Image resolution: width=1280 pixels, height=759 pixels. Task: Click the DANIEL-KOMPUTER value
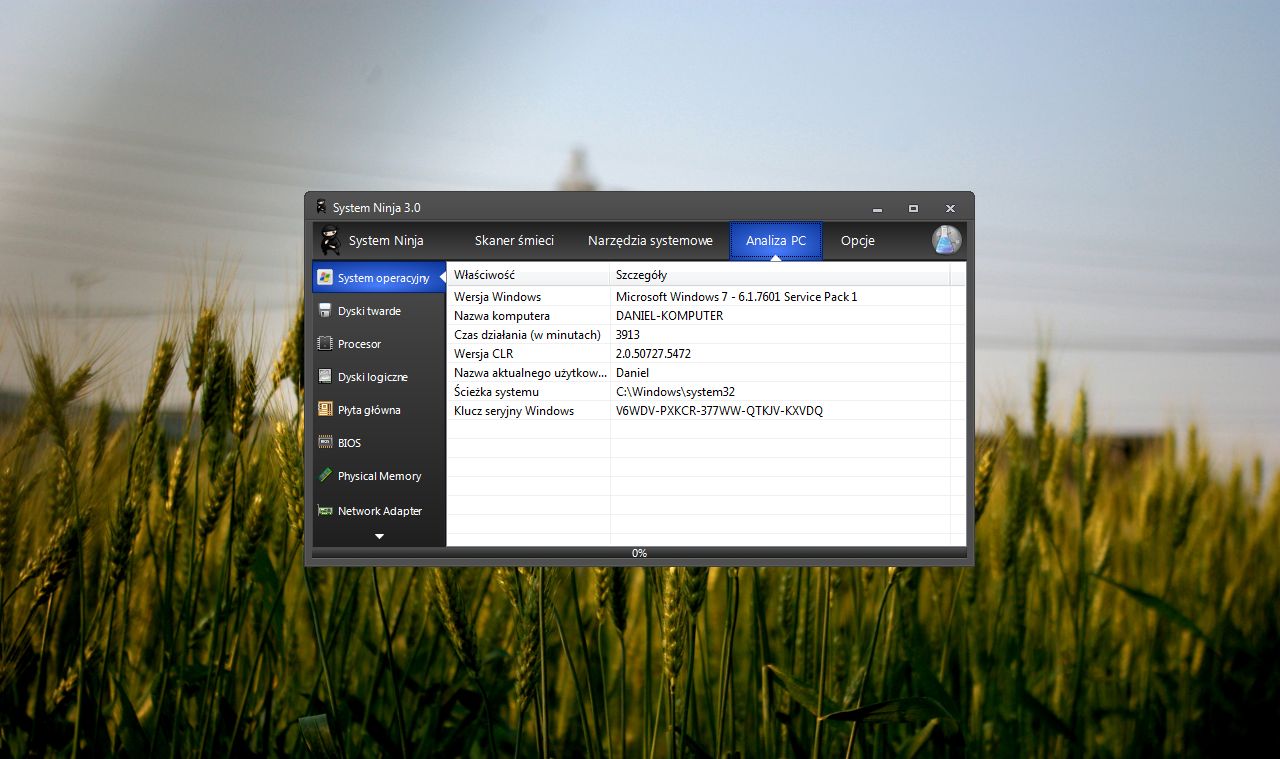click(x=669, y=316)
